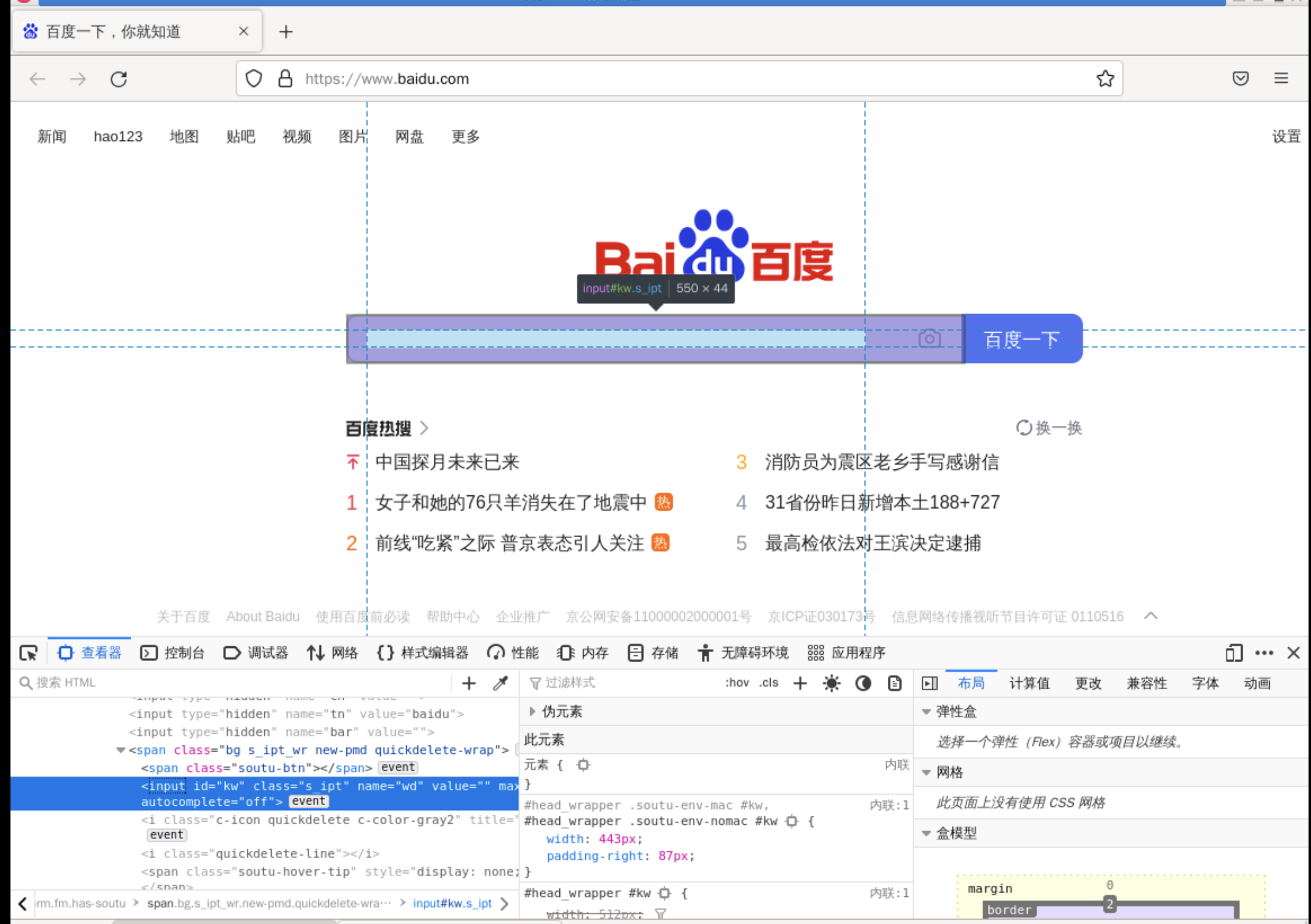Open the 内存 memory tab
Viewport: 1311px width, 924px height.
[582, 653]
